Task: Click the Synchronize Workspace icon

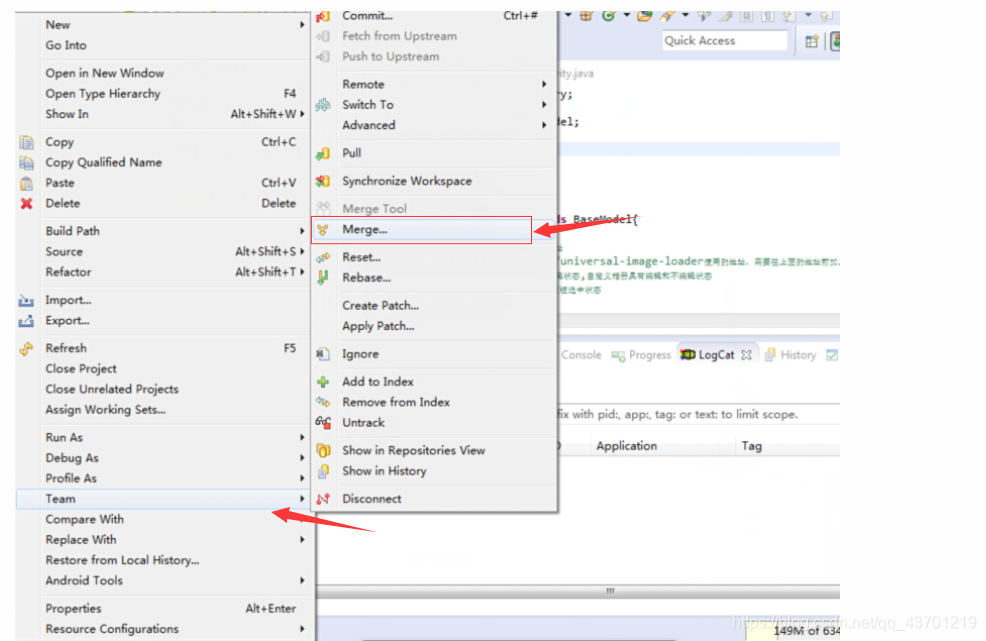Action: tap(323, 181)
